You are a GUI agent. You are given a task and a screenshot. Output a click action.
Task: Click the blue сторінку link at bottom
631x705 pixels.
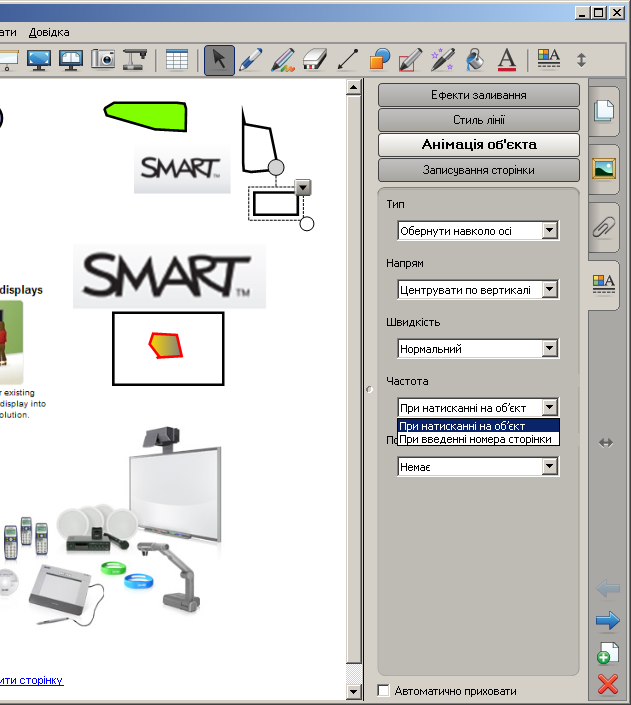pos(31,680)
